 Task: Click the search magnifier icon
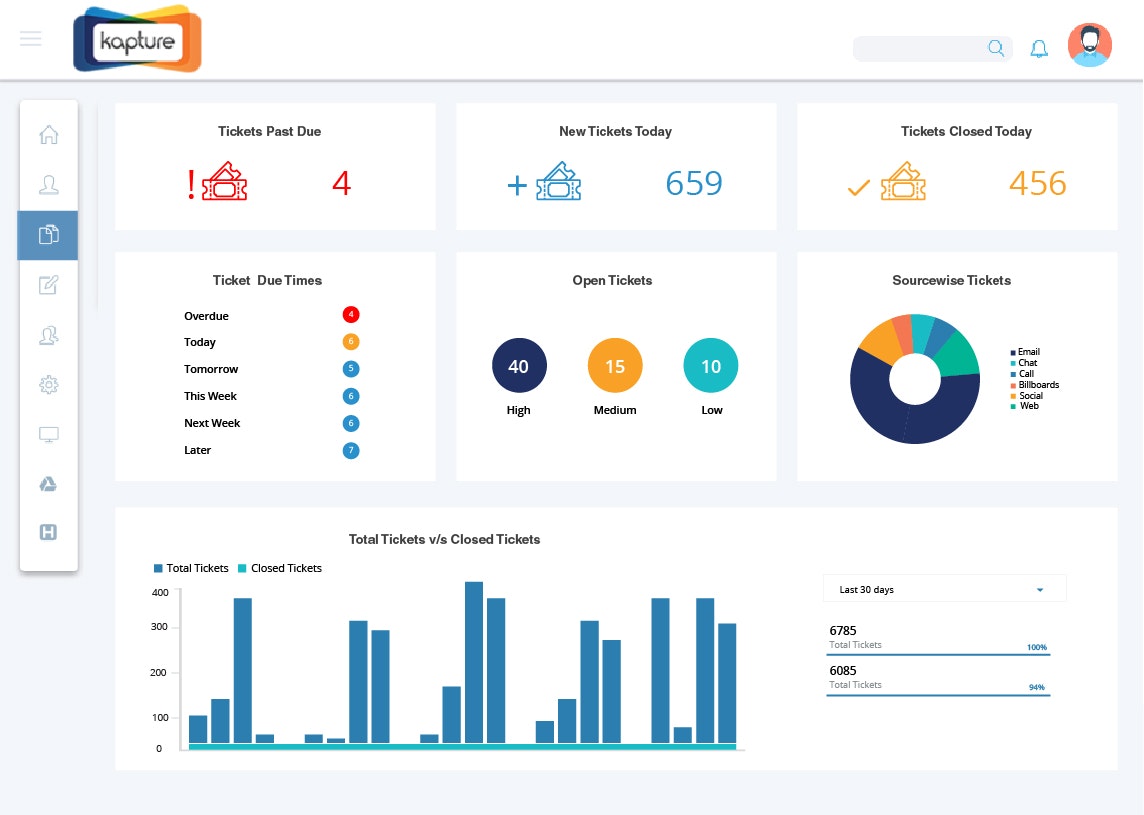[x=996, y=47]
